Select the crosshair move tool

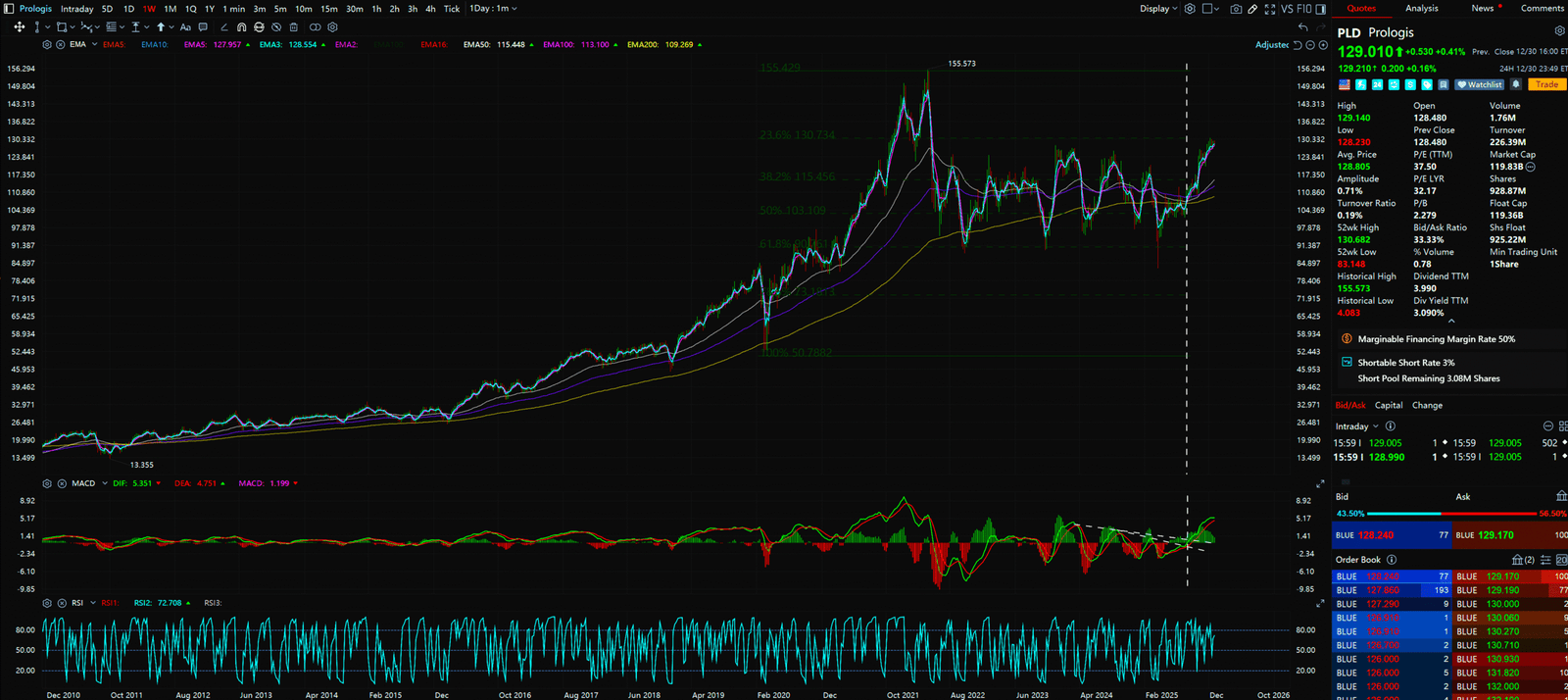(x=19, y=27)
